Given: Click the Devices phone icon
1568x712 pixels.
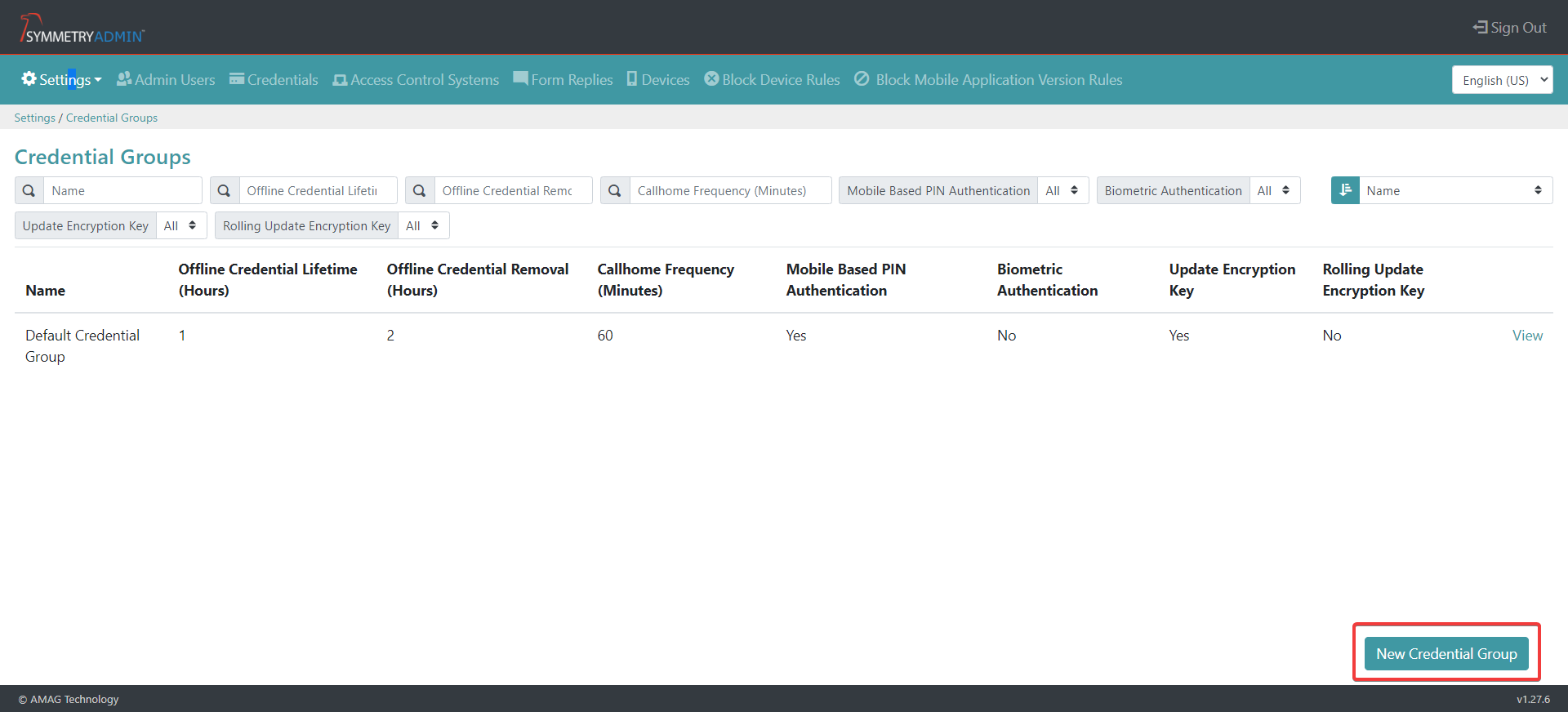Looking at the screenshot, I should [632, 78].
